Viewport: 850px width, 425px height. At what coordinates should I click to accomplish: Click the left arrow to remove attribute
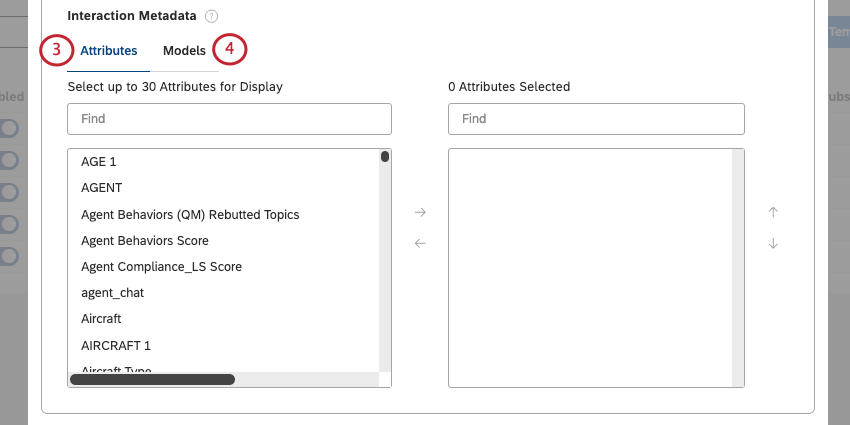420,243
